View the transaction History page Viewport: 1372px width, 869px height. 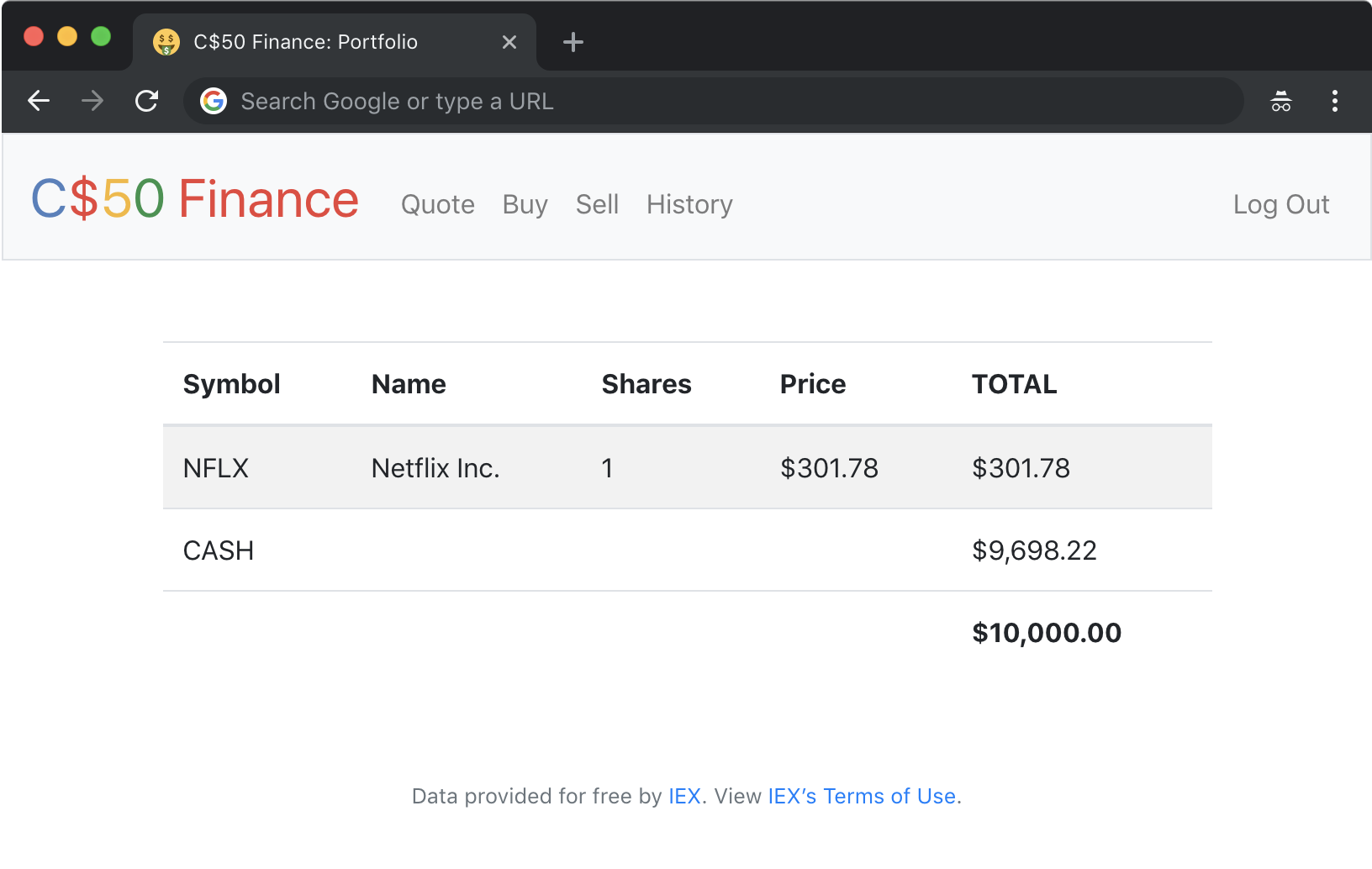(x=689, y=204)
